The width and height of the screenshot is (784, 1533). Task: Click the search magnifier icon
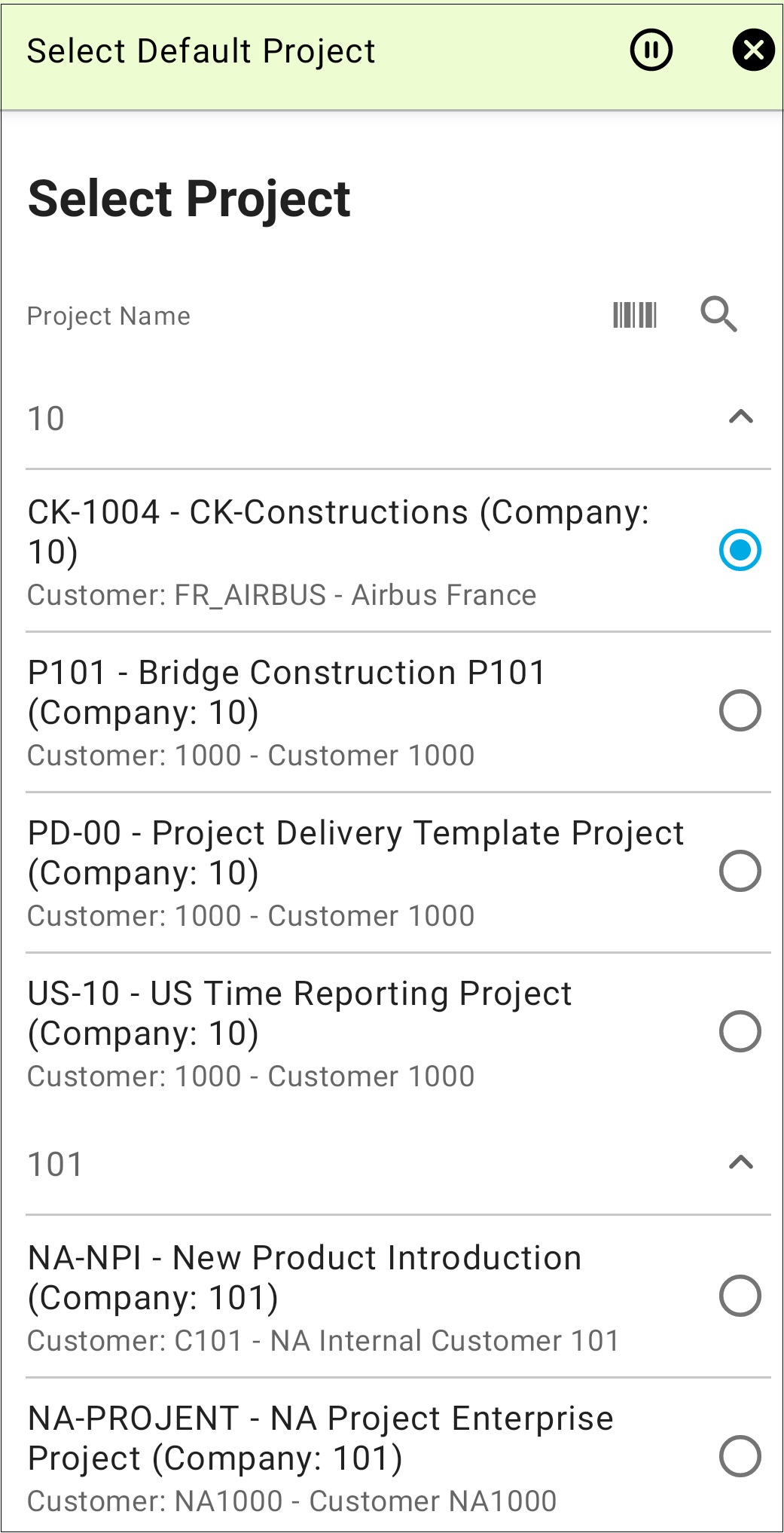click(718, 315)
